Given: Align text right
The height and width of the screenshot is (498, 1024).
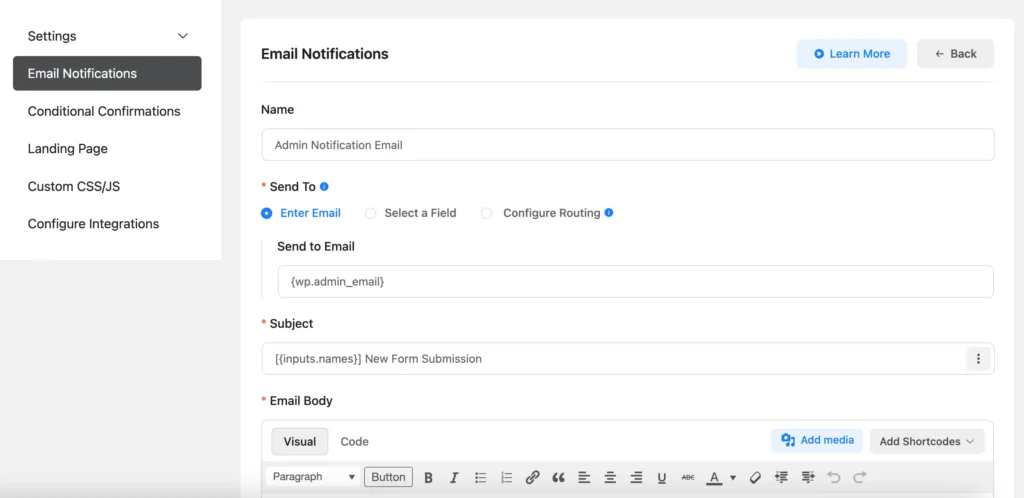Looking at the screenshot, I should [636, 477].
